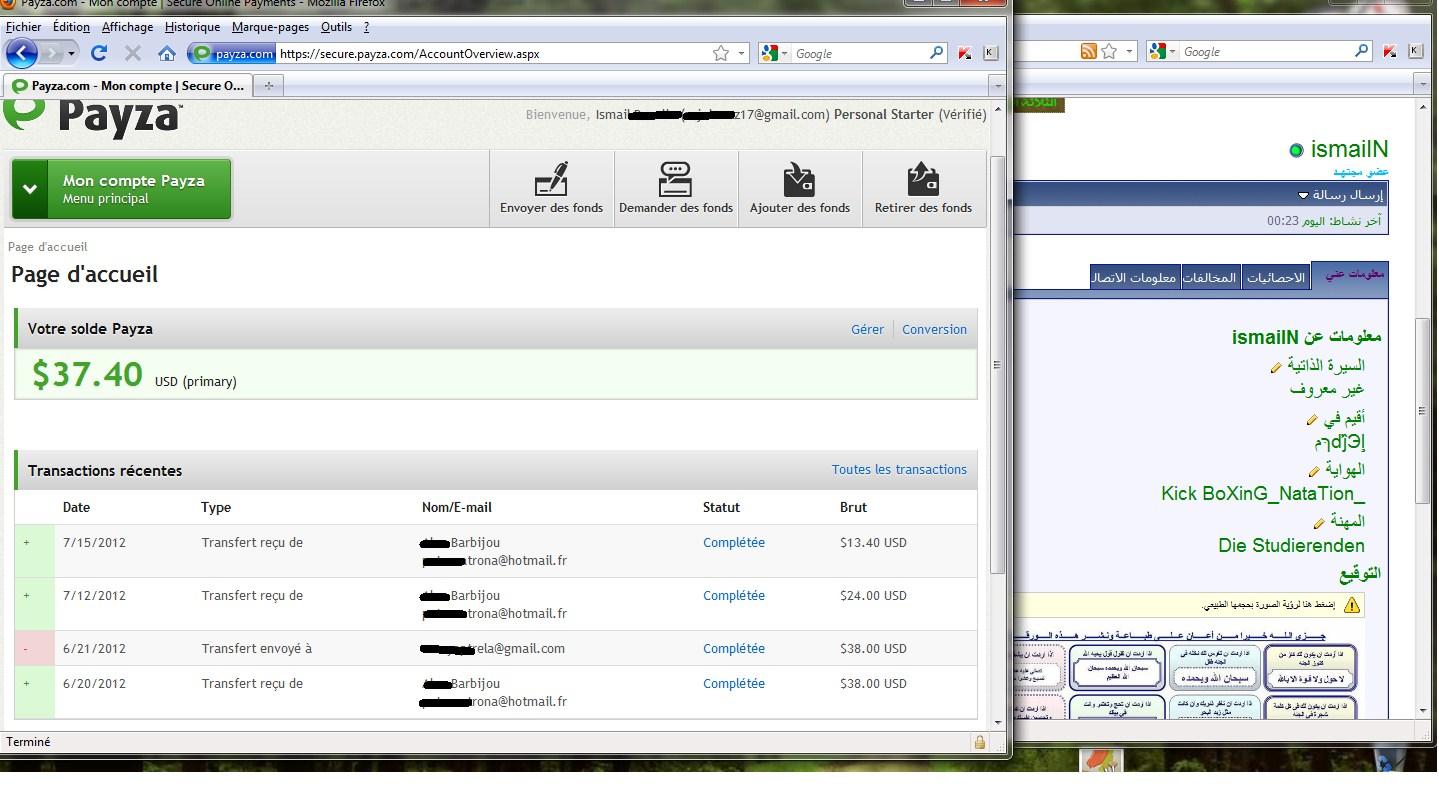Click the red Kaspersky icon in front toolbar
This screenshot has width=1439, height=790.
pyautogui.click(x=965, y=54)
